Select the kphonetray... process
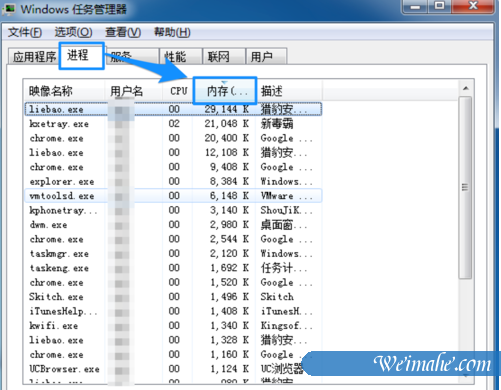 point(173,210)
